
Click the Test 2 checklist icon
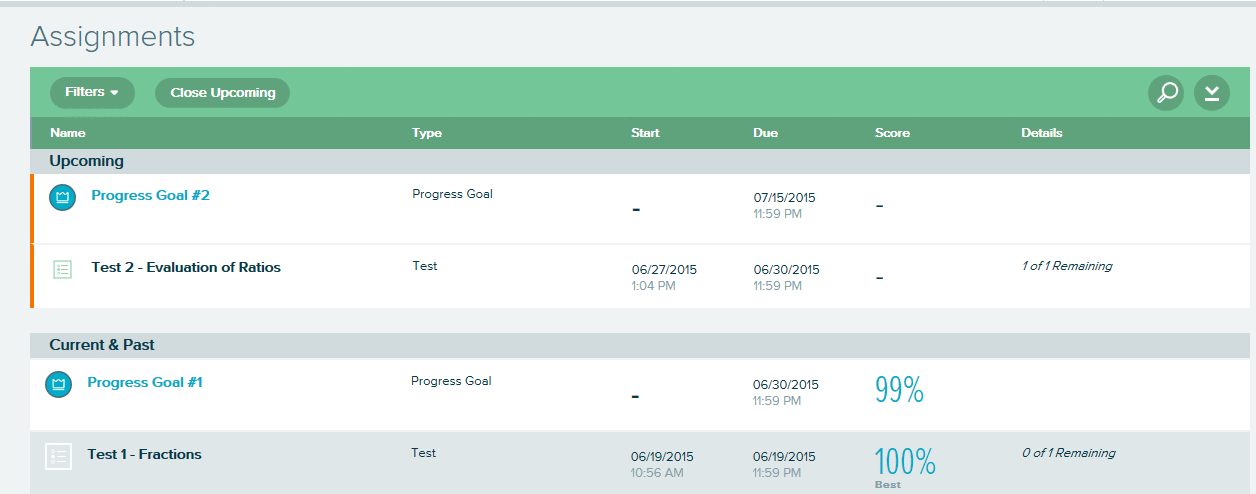[63, 269]
